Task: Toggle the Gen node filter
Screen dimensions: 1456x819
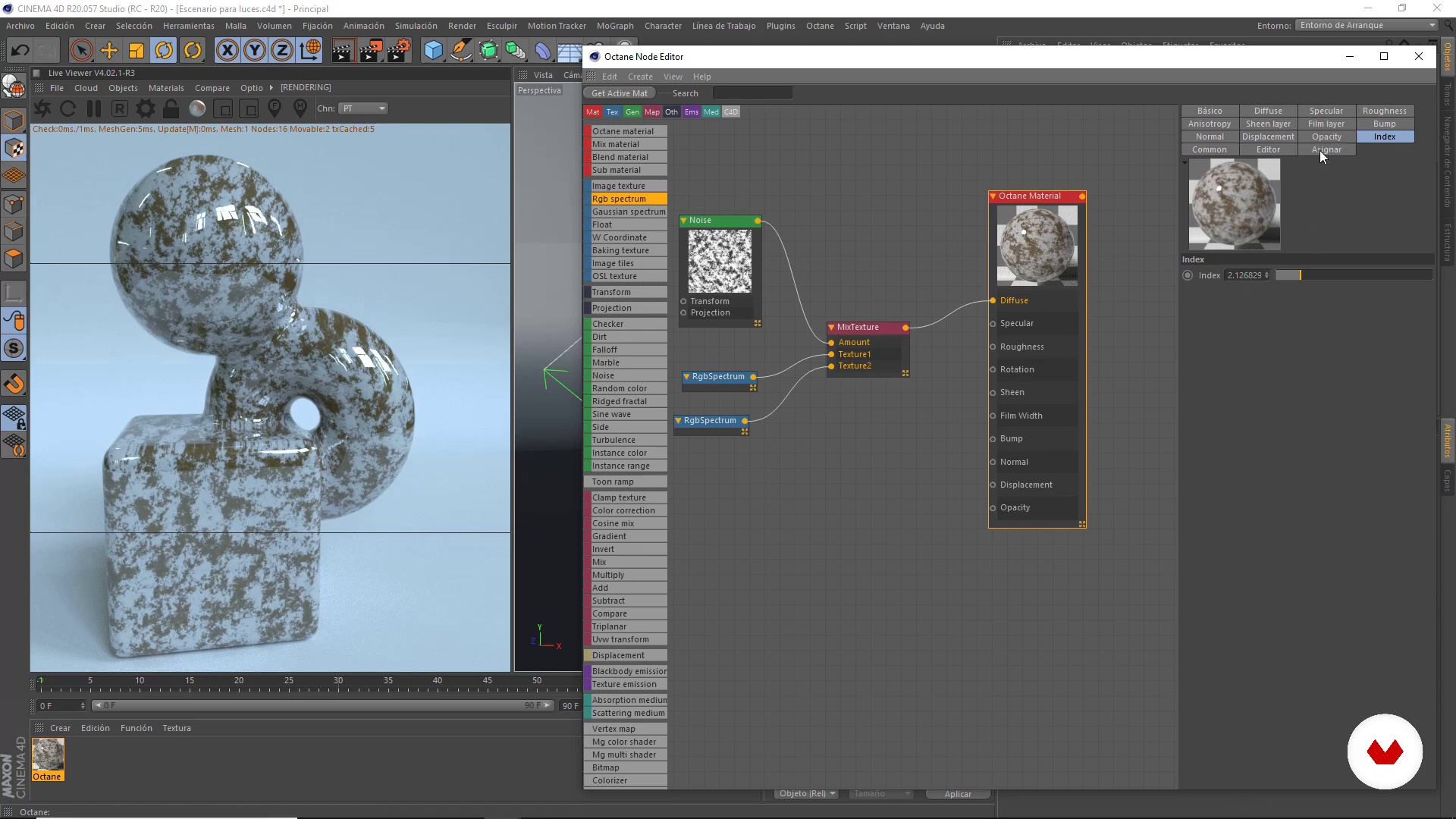Action: point(632,112)
